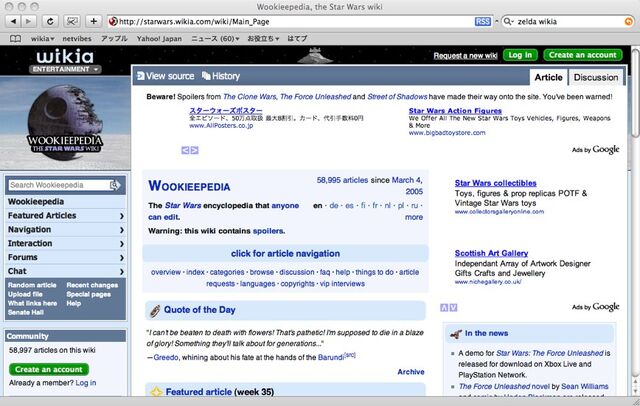Open the Random article link
The width and height of the screenshot is (640, 406).
point(32,285)
